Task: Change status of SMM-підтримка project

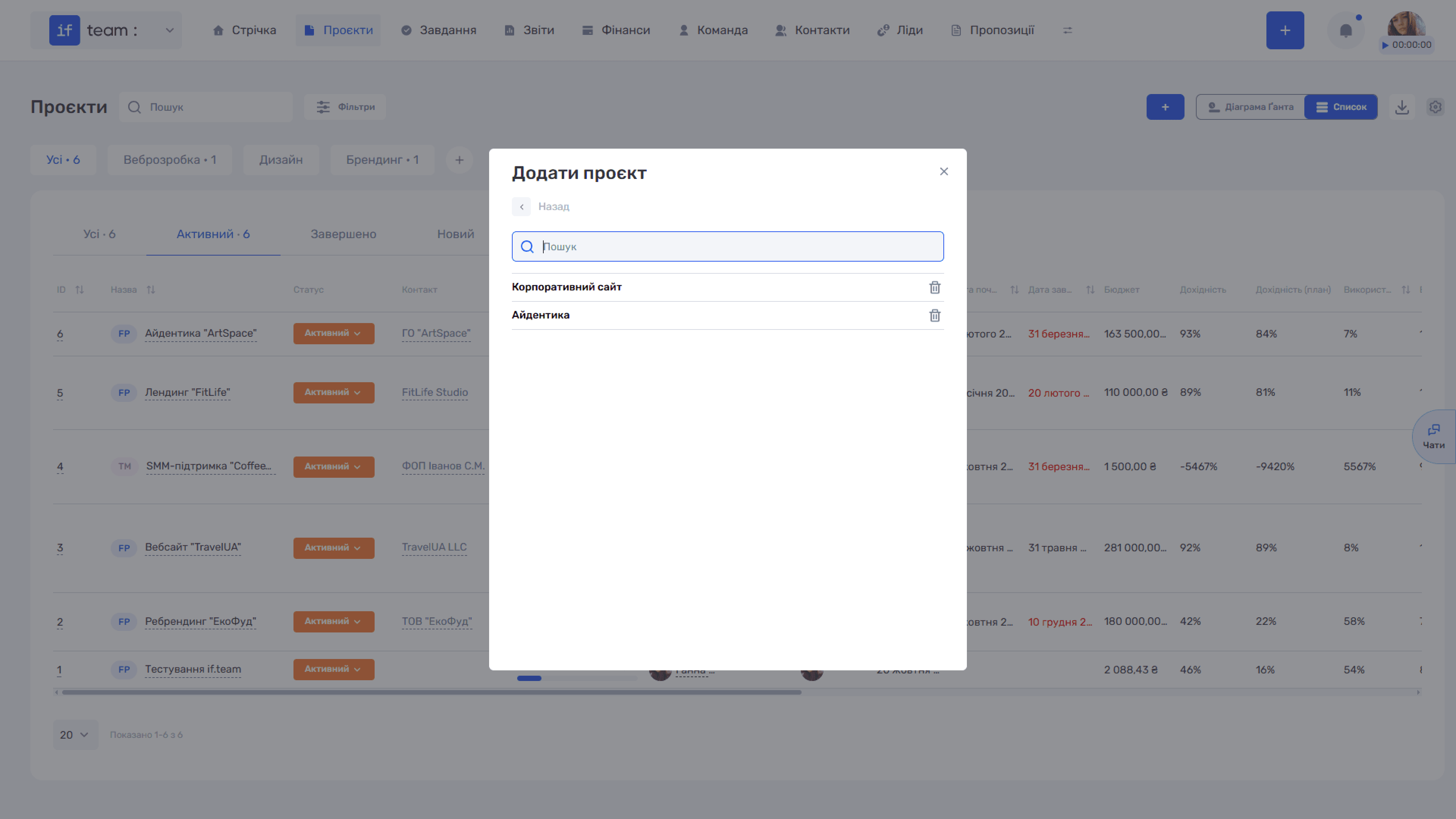Action: 334,467
